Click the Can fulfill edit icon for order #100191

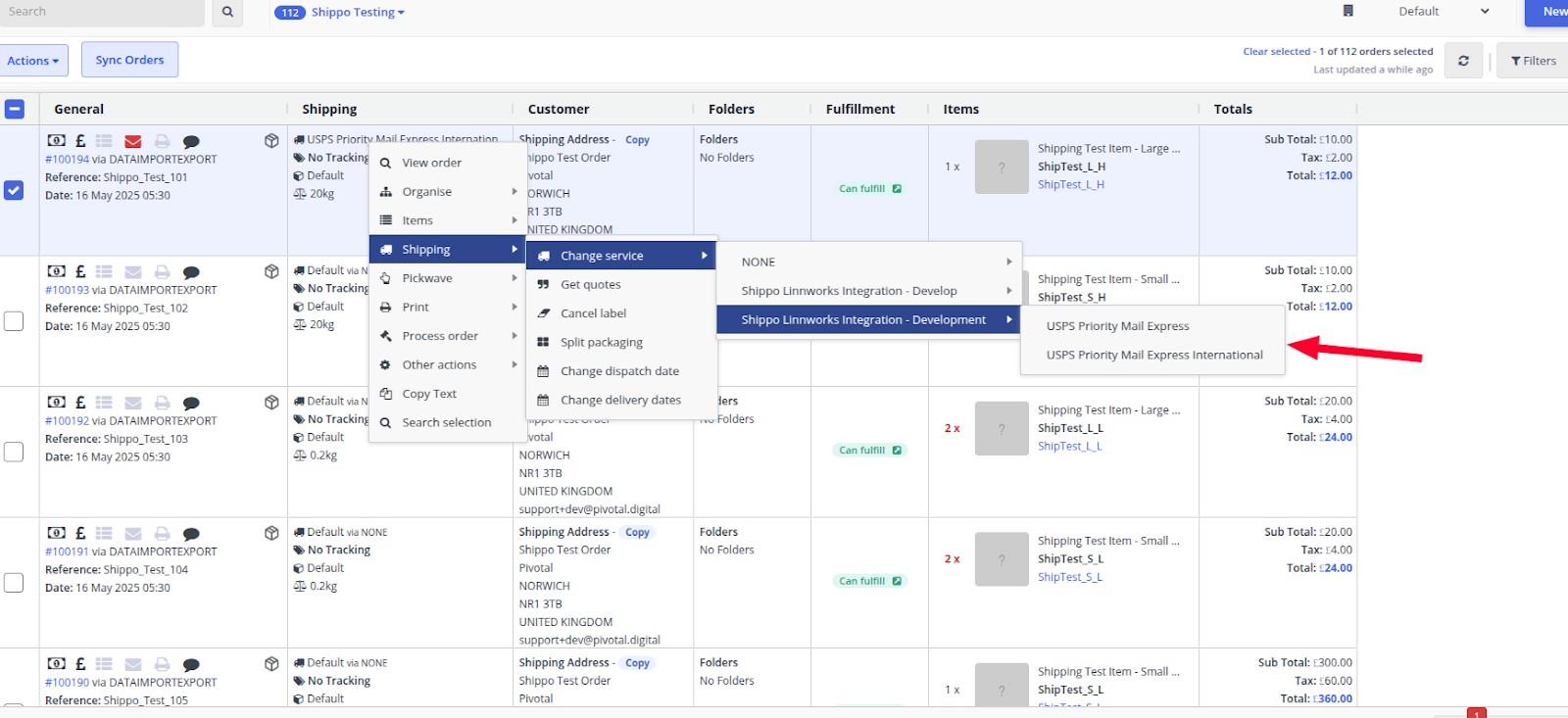pyautogui.click(x=897, y=581)
